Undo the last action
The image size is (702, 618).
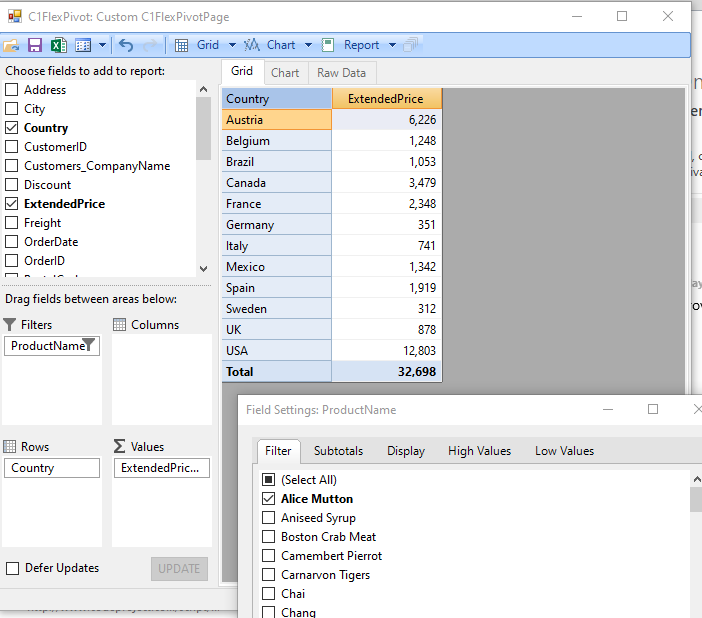click(126, 45)
